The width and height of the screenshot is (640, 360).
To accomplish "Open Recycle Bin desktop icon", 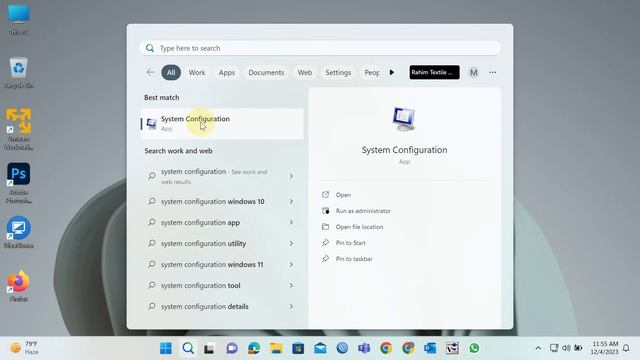I will point(19,72).
